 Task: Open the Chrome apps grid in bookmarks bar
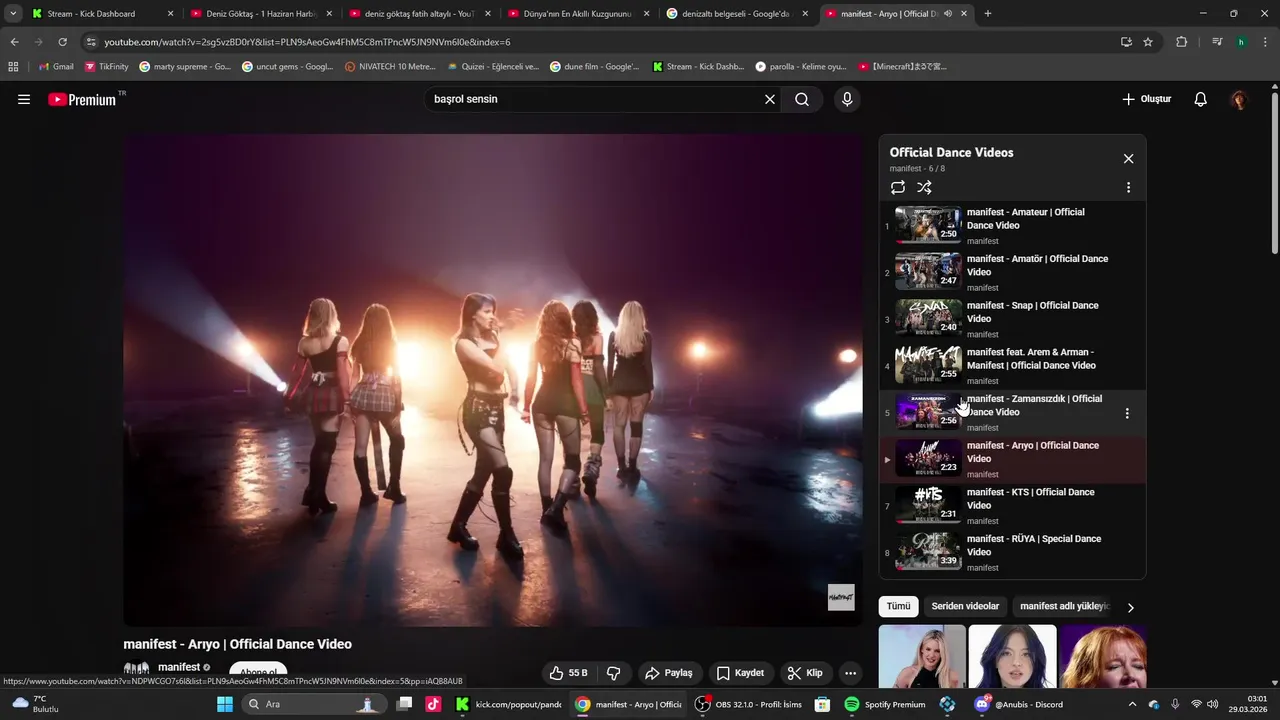tap(13, 66)
